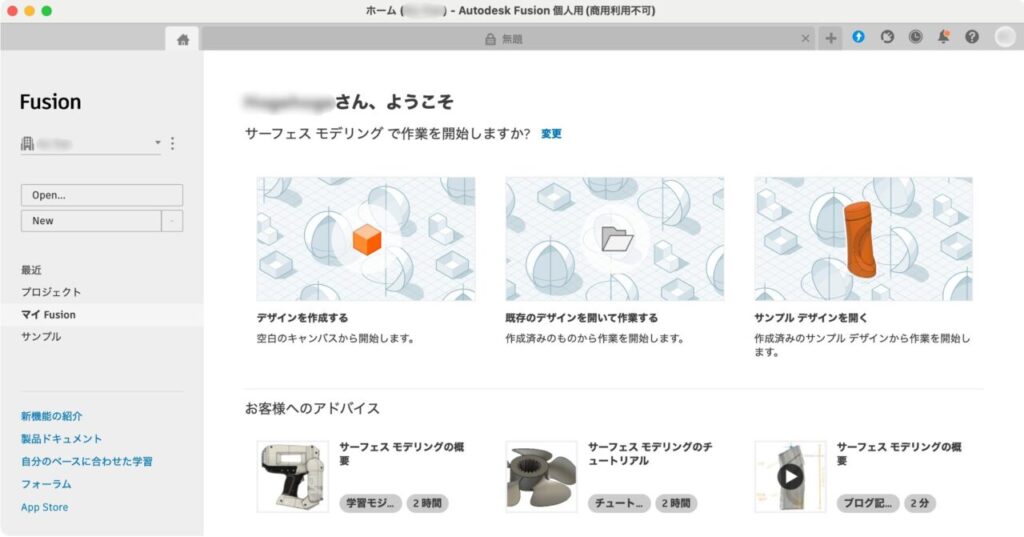1024x537 pixels.
Task: Check the online status globe icon
Action: [x=887, y=37]
